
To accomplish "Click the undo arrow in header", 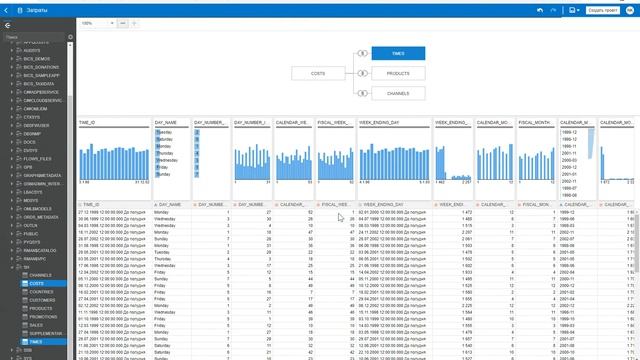I will coord(540,10).
